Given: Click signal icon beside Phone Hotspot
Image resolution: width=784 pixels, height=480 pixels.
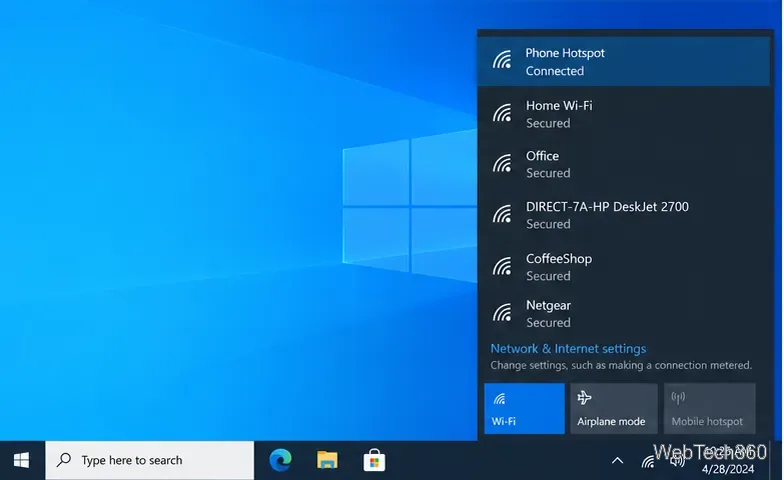Looking at the screenshot, I should tap(502, 60).
